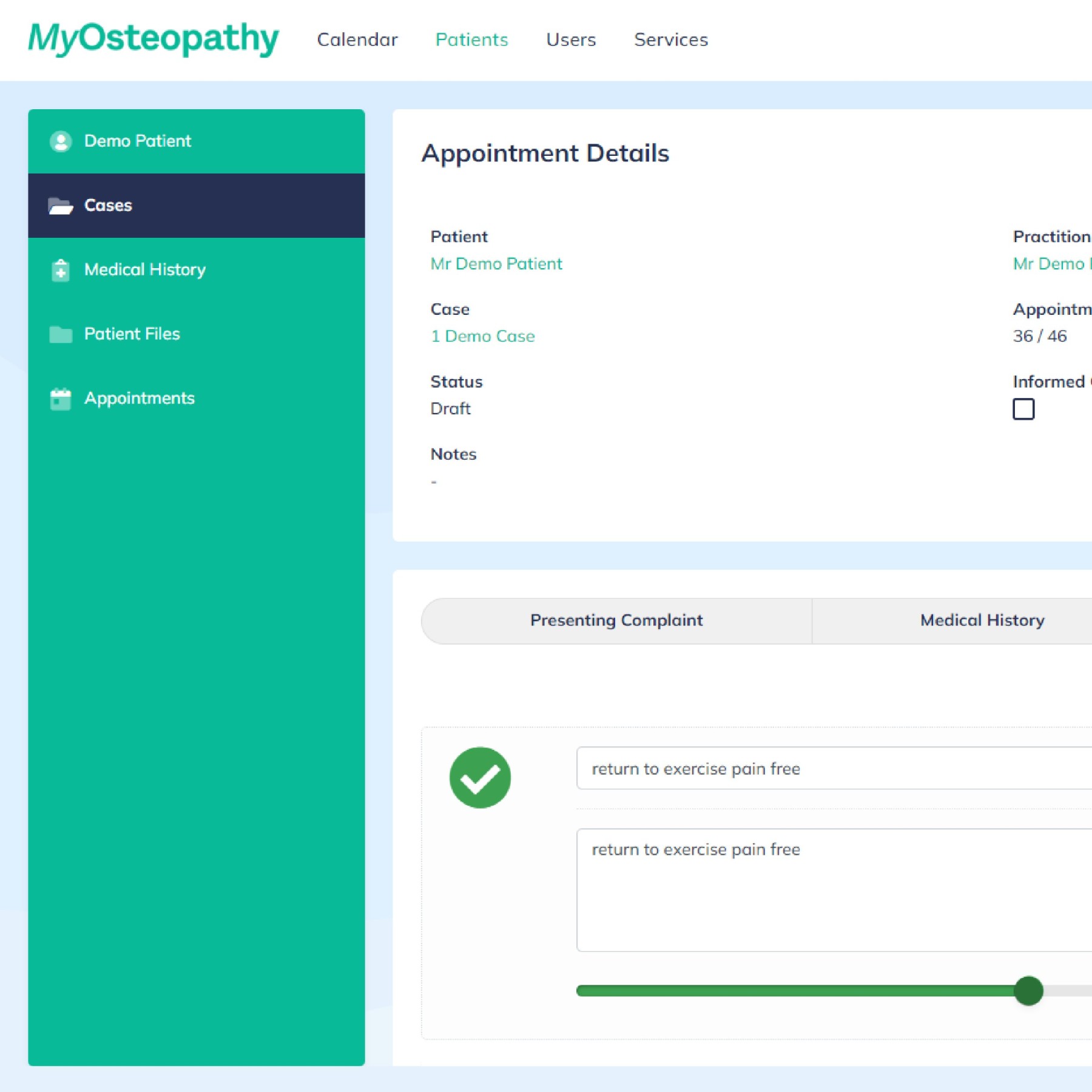Click the green checkmark goal icon
This screenshot has width=1092, height=1092.
pyautogui.click(x=480, y=778)
